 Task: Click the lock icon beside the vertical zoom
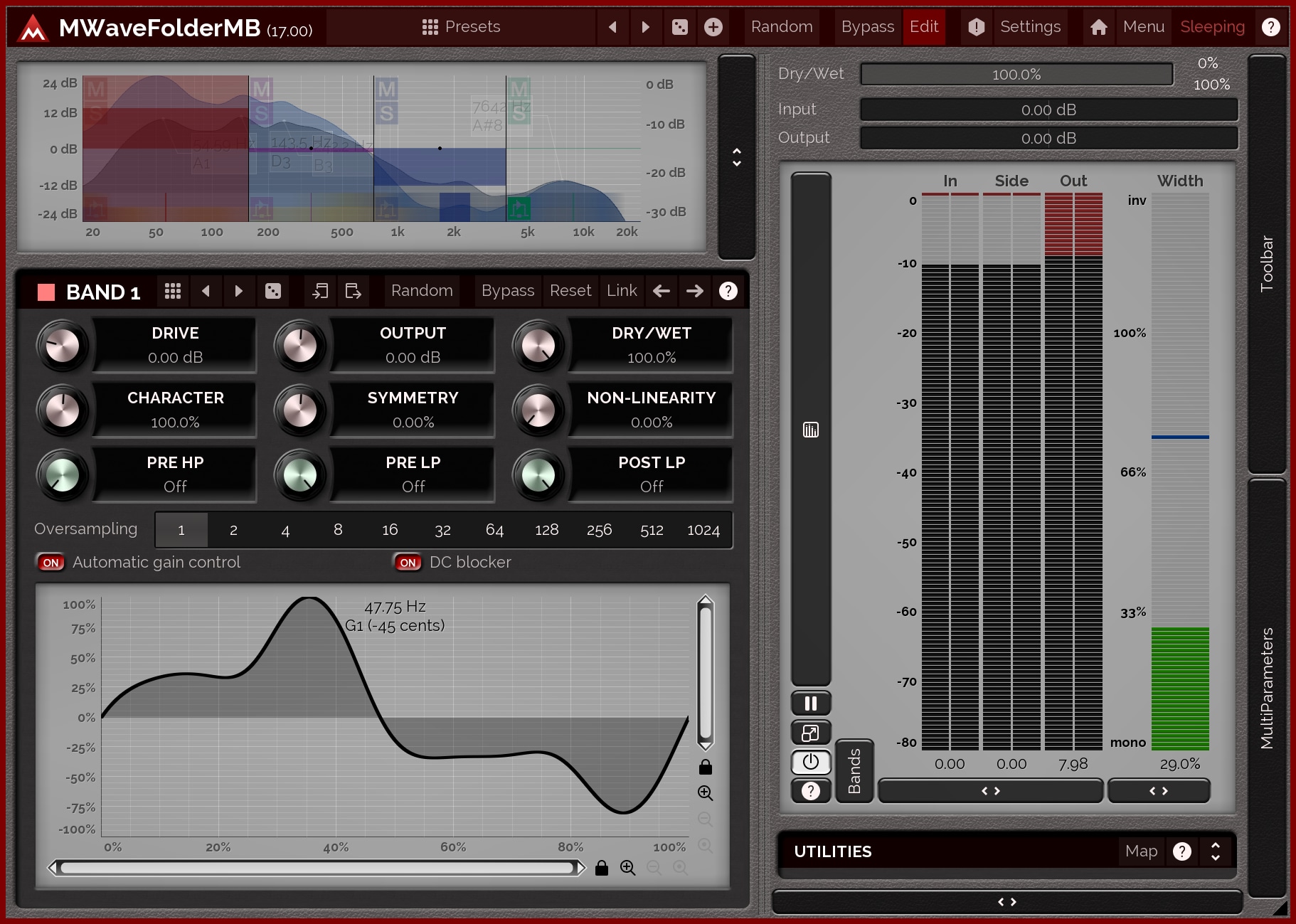705,767
